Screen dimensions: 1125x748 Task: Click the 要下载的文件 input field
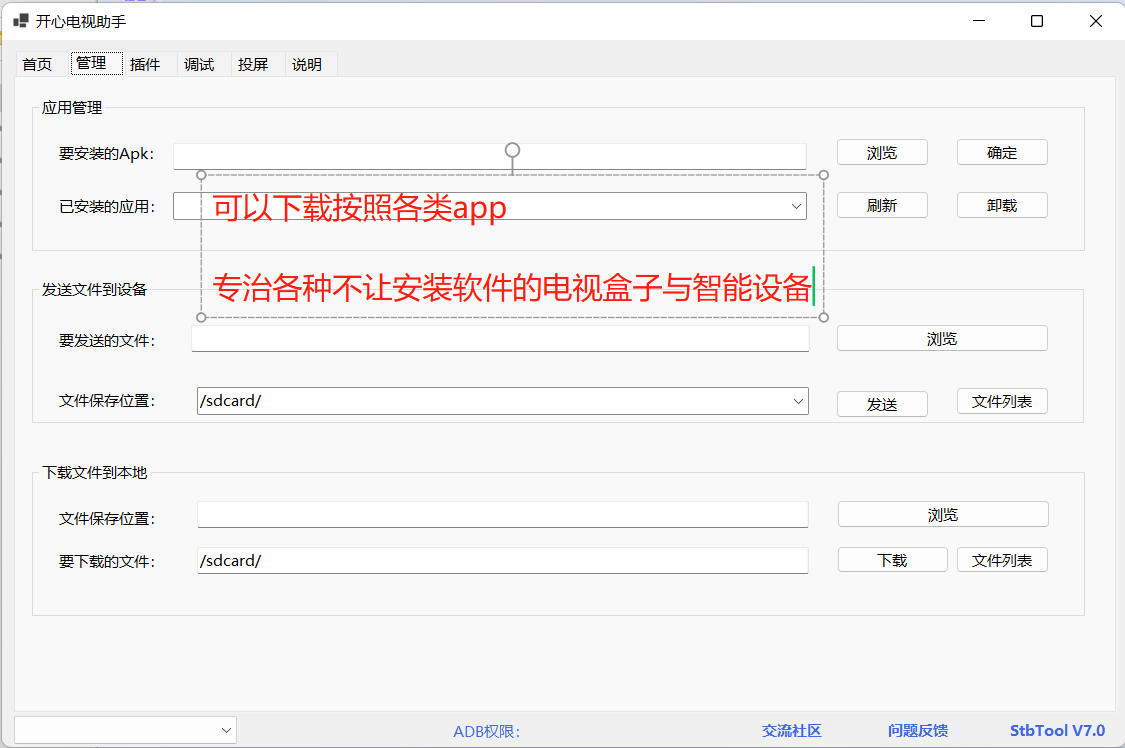[502, 560]
